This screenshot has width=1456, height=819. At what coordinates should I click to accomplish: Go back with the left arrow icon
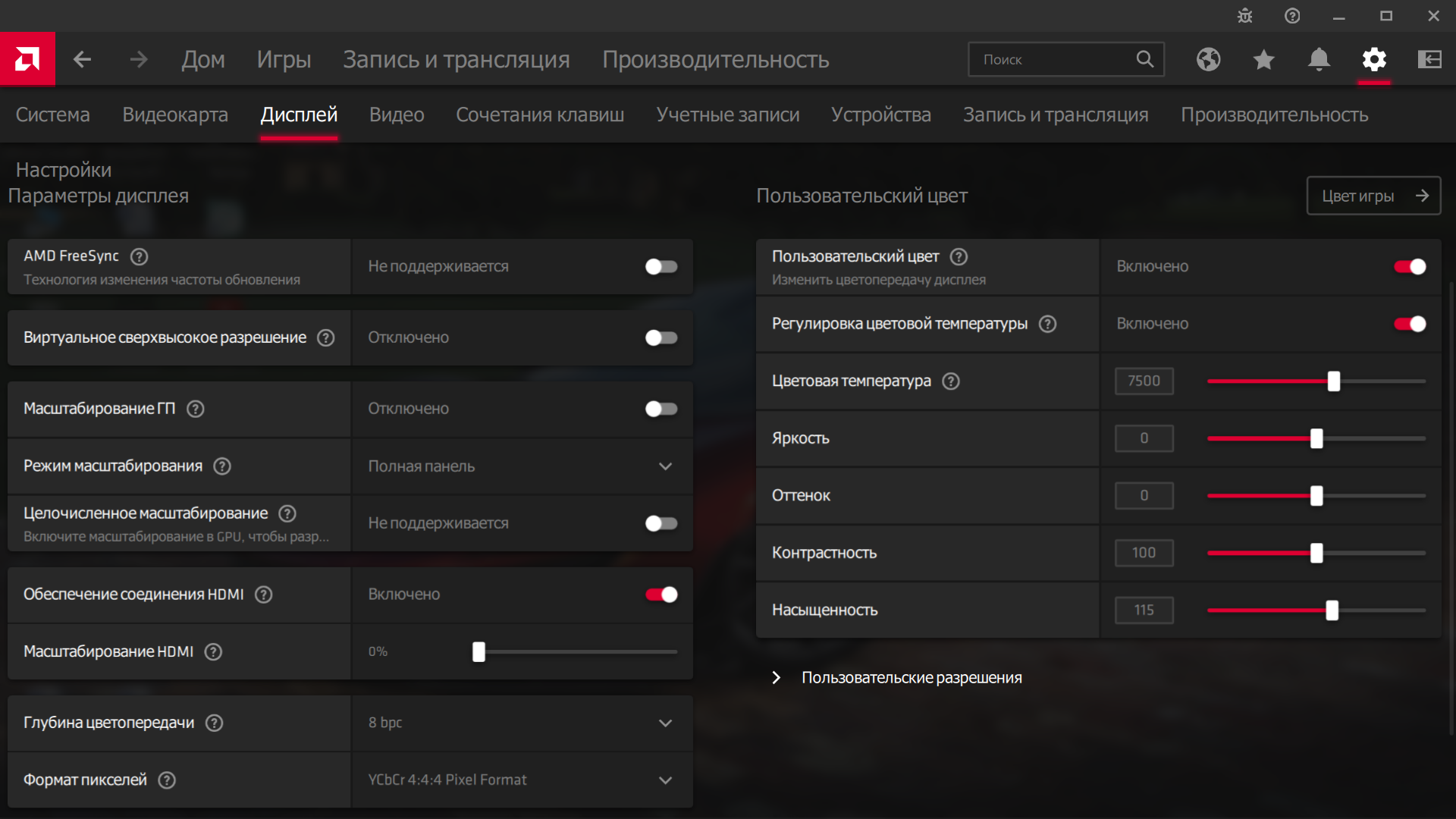coord(82,59)
